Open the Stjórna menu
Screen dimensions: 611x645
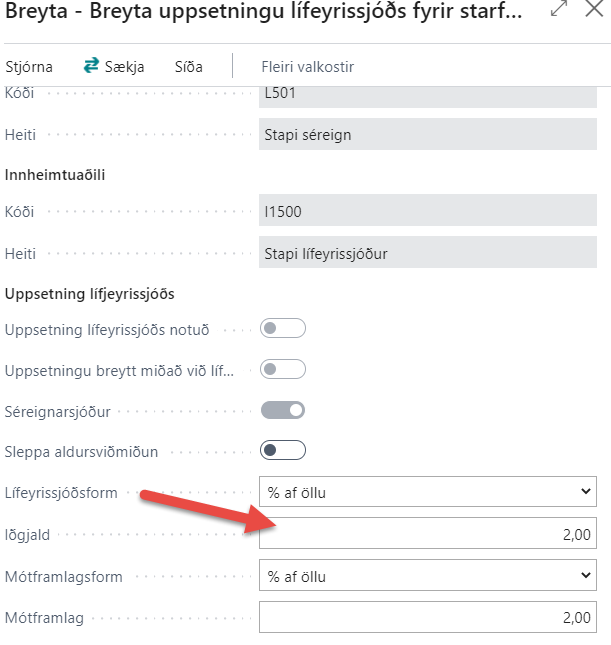(x=29, y=67)
